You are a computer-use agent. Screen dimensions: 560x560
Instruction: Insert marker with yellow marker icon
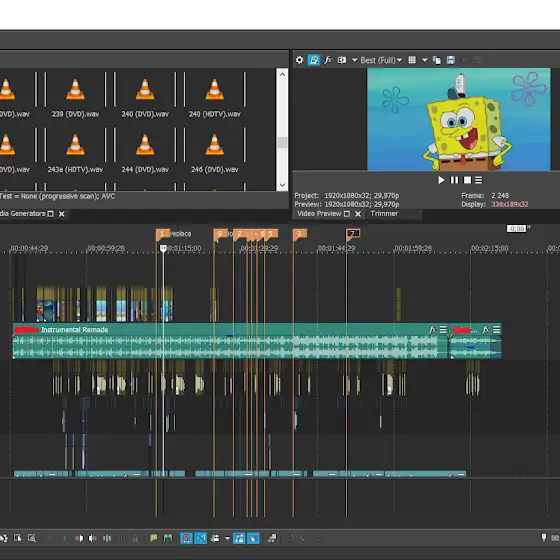click(x=154, y=538)
